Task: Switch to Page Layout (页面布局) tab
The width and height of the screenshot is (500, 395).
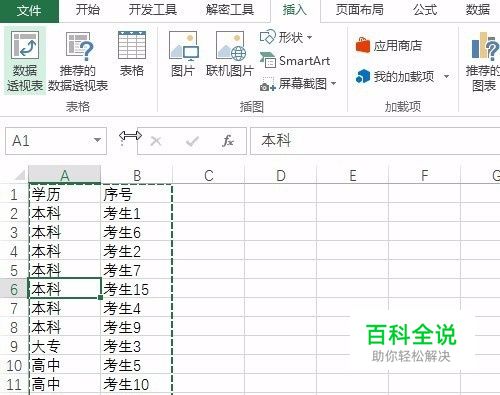Action: pos(359,10)
